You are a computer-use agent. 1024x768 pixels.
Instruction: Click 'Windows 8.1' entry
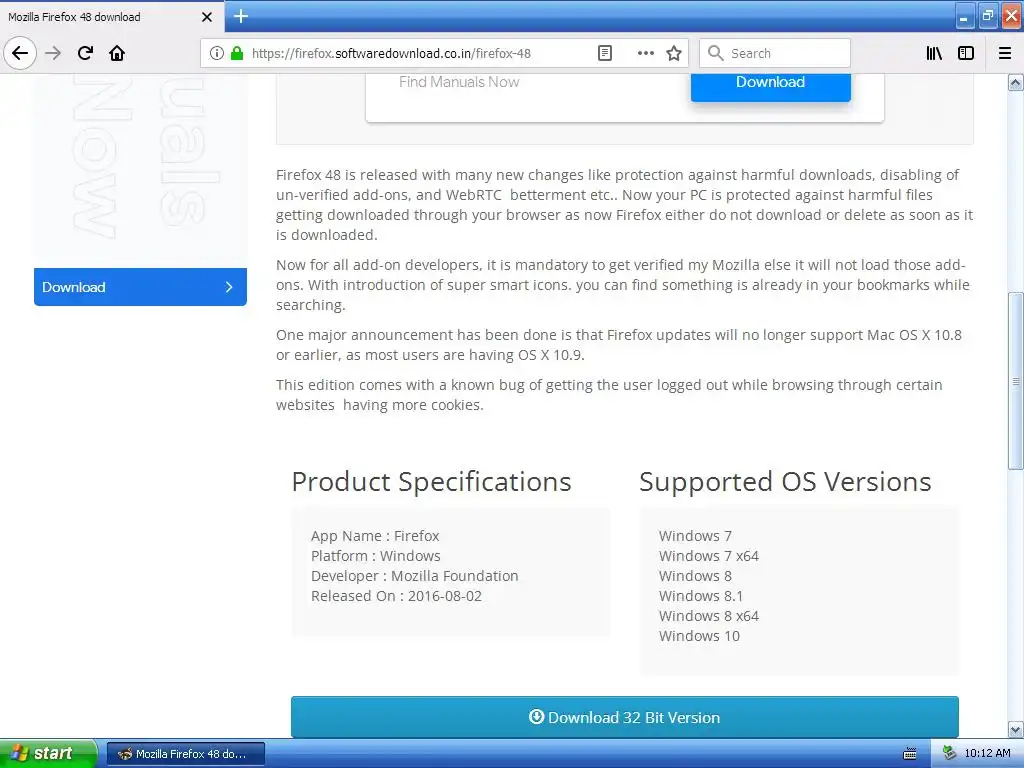(701, 596)
